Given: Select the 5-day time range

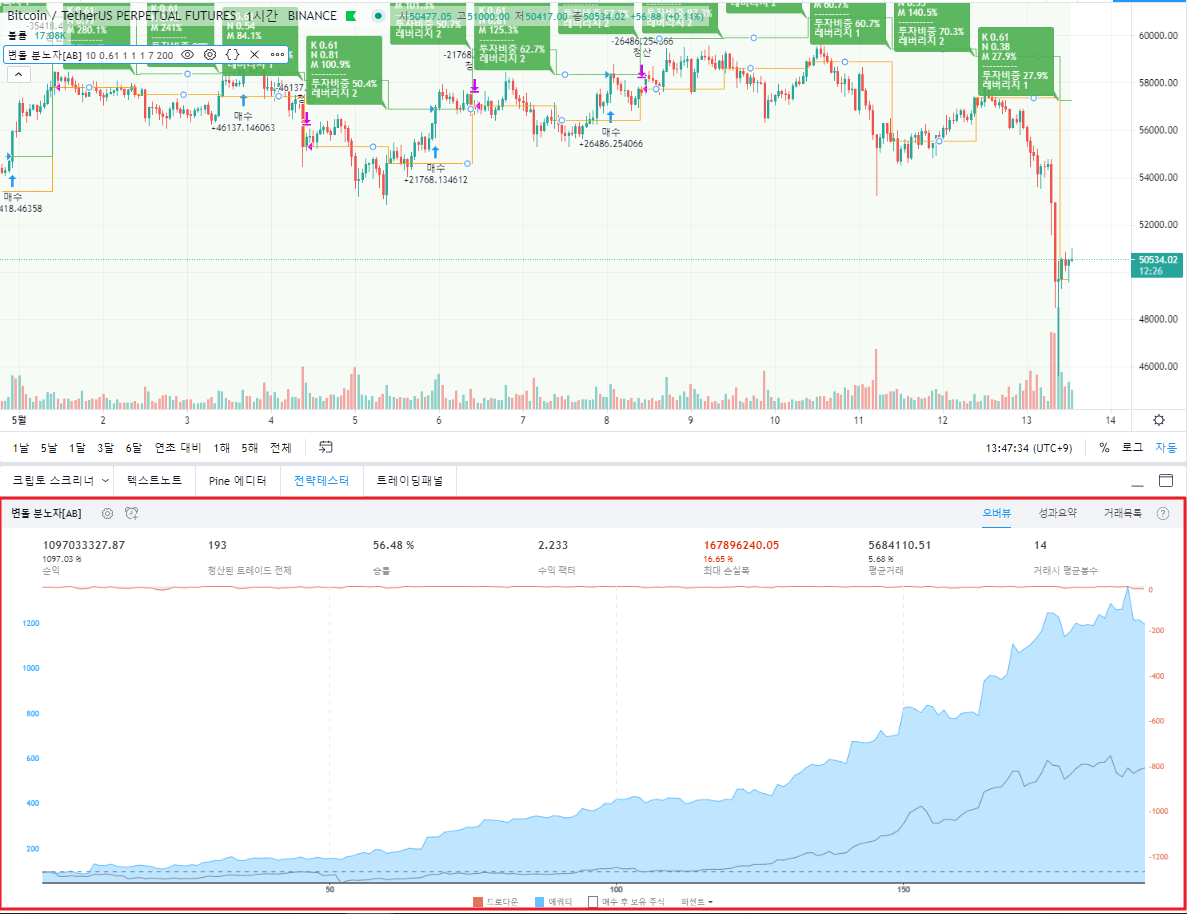Looking at the screenshot, I should click(x=49, y=448).
